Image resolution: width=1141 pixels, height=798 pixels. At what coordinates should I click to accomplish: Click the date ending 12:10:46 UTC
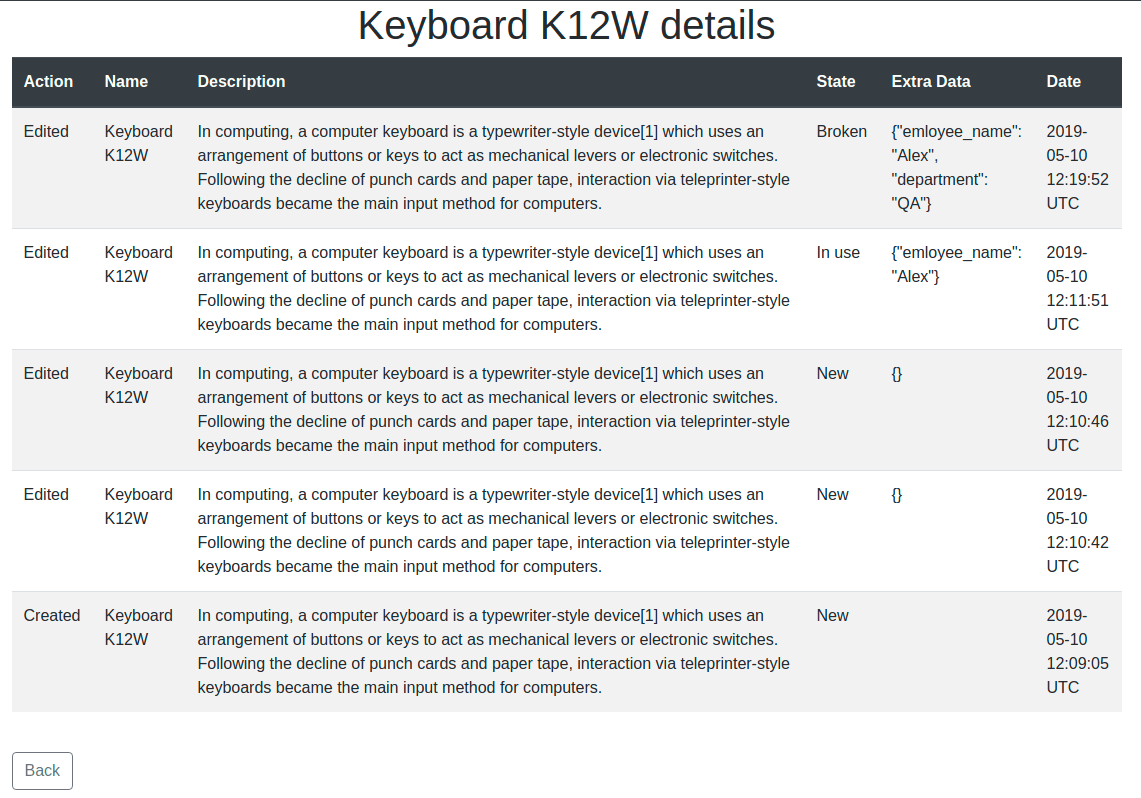[1077, 410]
